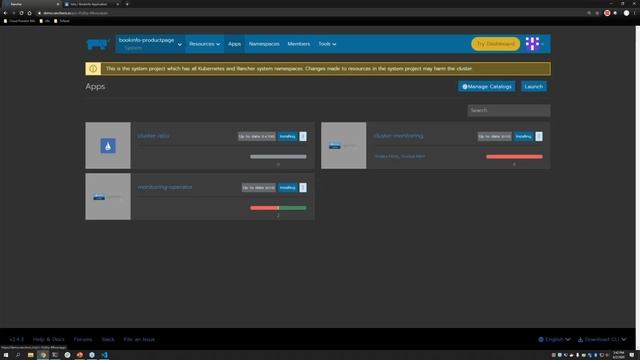Click the cluster-alerting Installing status badge
The image size is (640, 360).
point(287,136)
